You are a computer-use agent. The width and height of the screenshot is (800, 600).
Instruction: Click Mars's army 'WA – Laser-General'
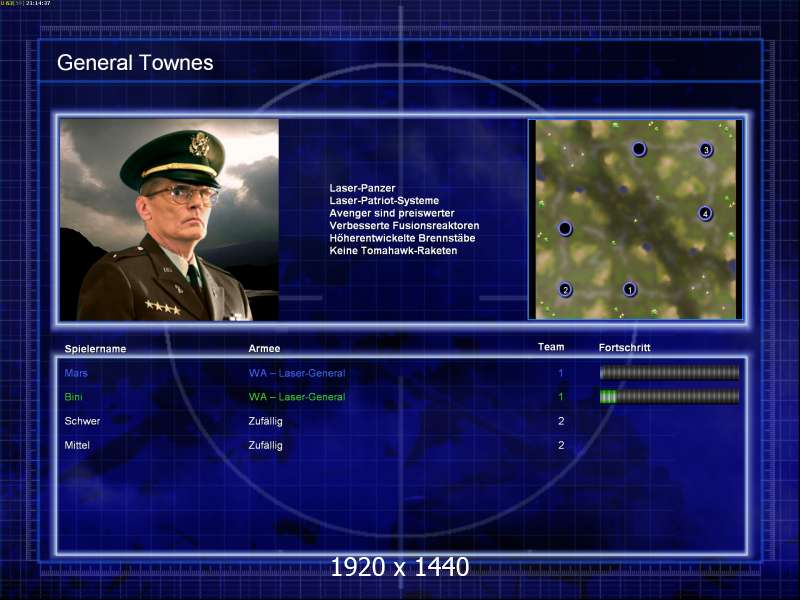click(x=297, y=373)
